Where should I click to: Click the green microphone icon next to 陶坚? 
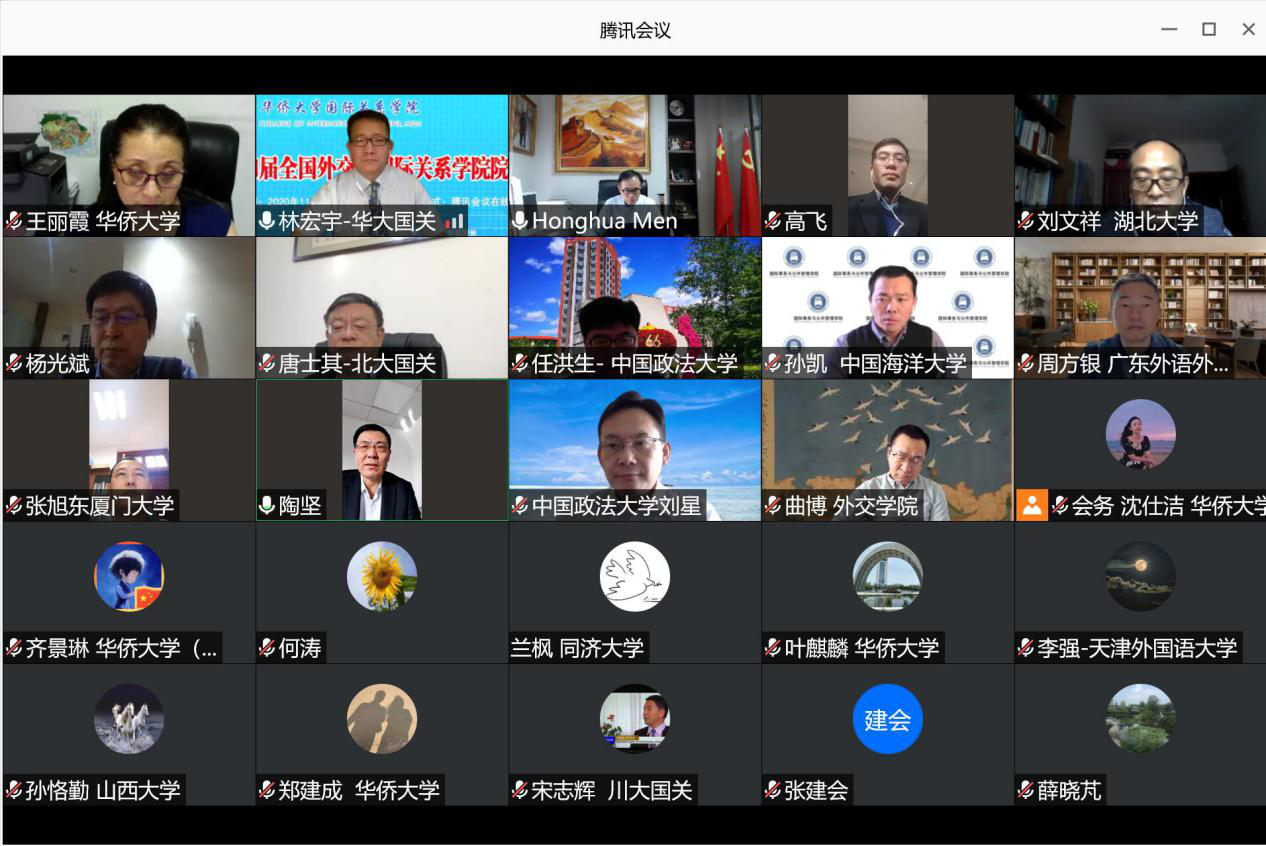(267, 506)
